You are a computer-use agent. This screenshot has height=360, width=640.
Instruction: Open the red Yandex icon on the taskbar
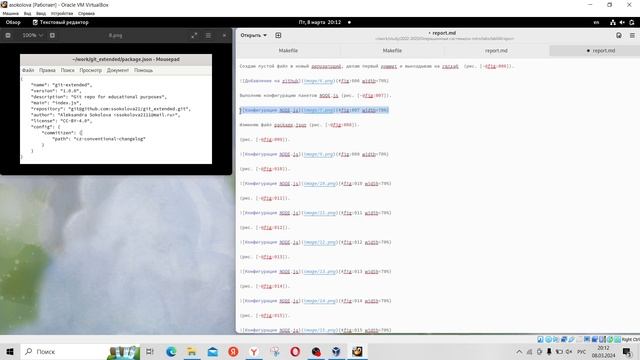click(x=233, y=351)
